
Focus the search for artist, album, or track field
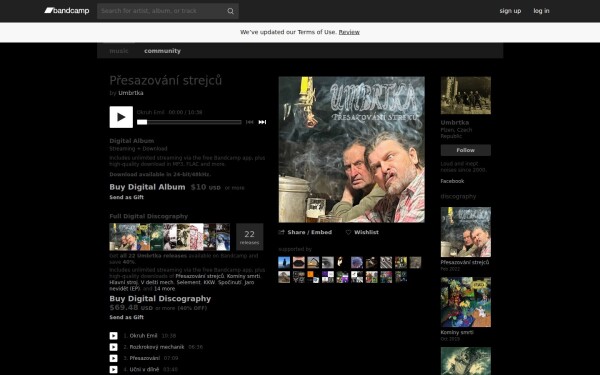[168, 11]
